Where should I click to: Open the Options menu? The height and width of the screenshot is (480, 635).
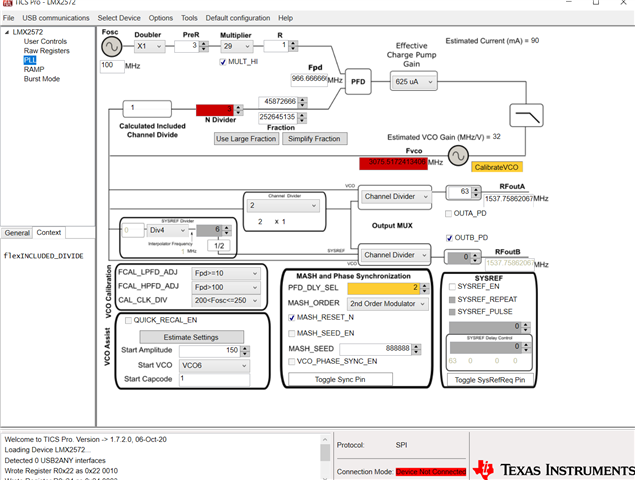coord(161,18)
